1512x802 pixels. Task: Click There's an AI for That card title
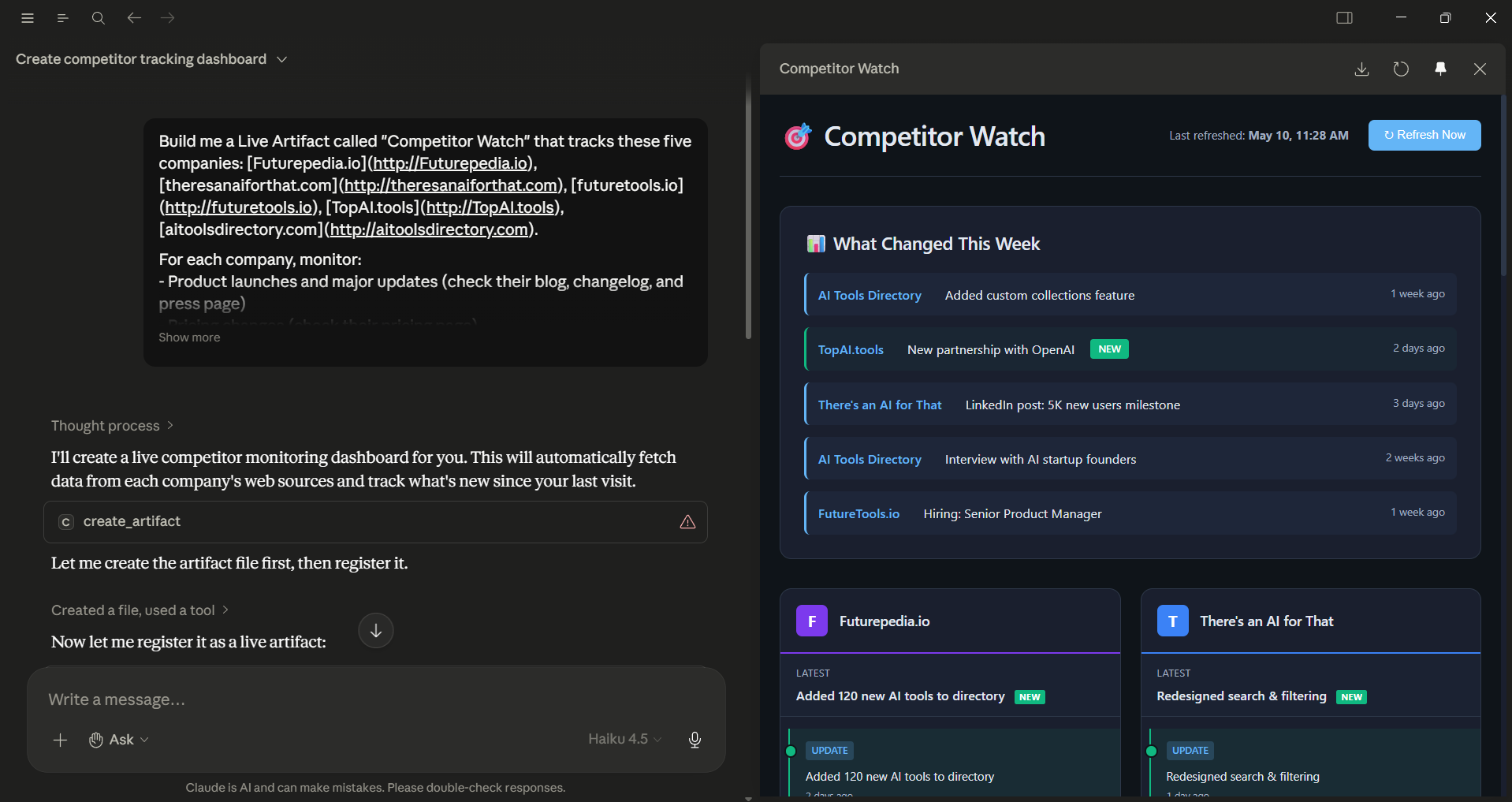(x=1267, y=621)
